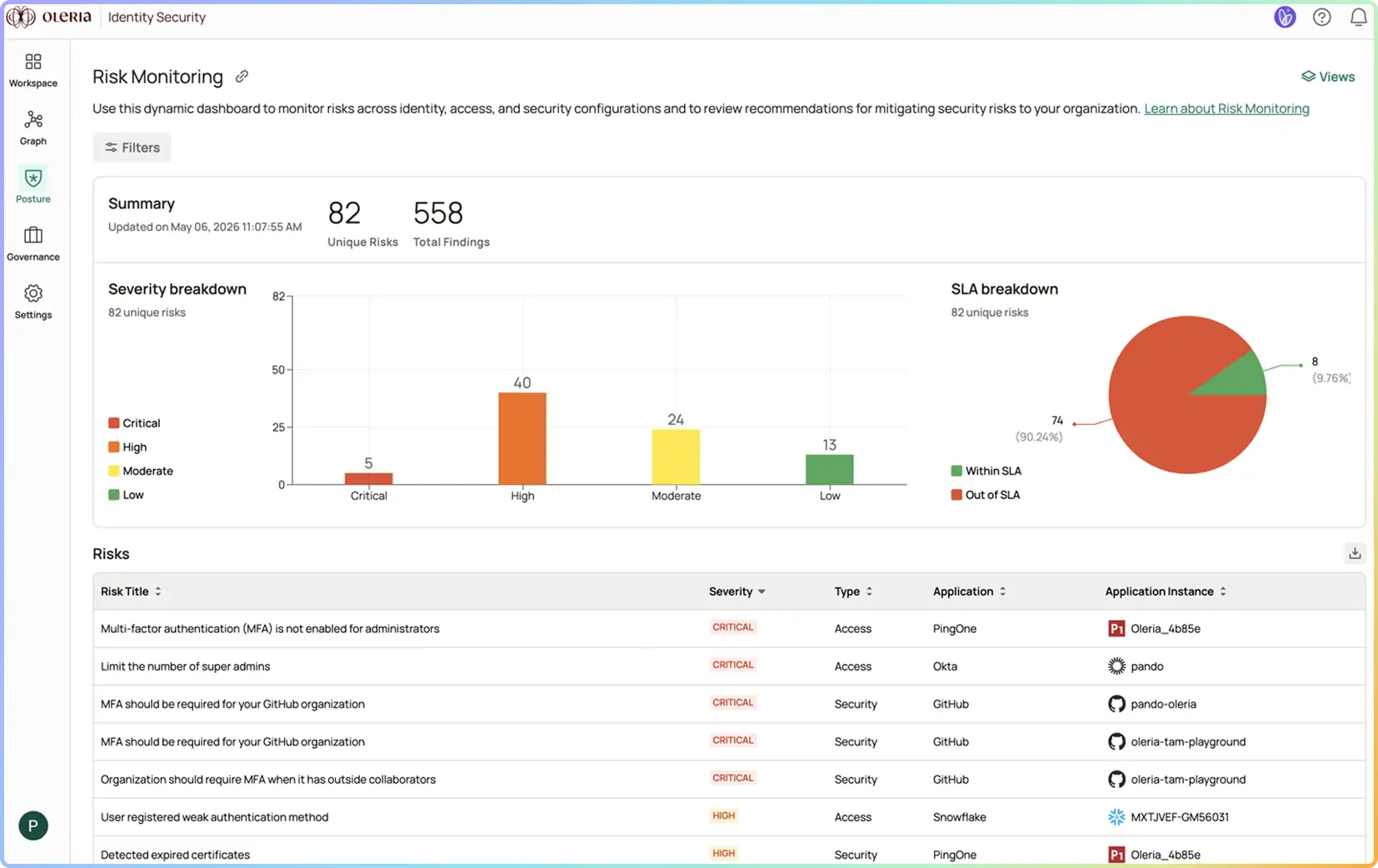The image size is (1378, 868).
Task: Open the Governance sidebar section
Action: pyautogui.click(x=33, y=244)
